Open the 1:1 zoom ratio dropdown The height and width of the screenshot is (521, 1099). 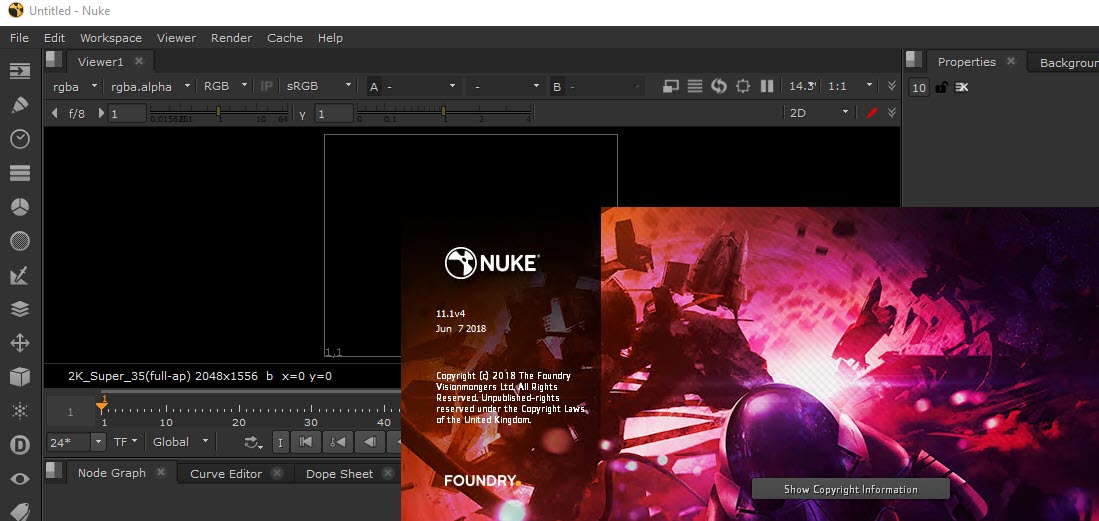[x=849, y=86]
